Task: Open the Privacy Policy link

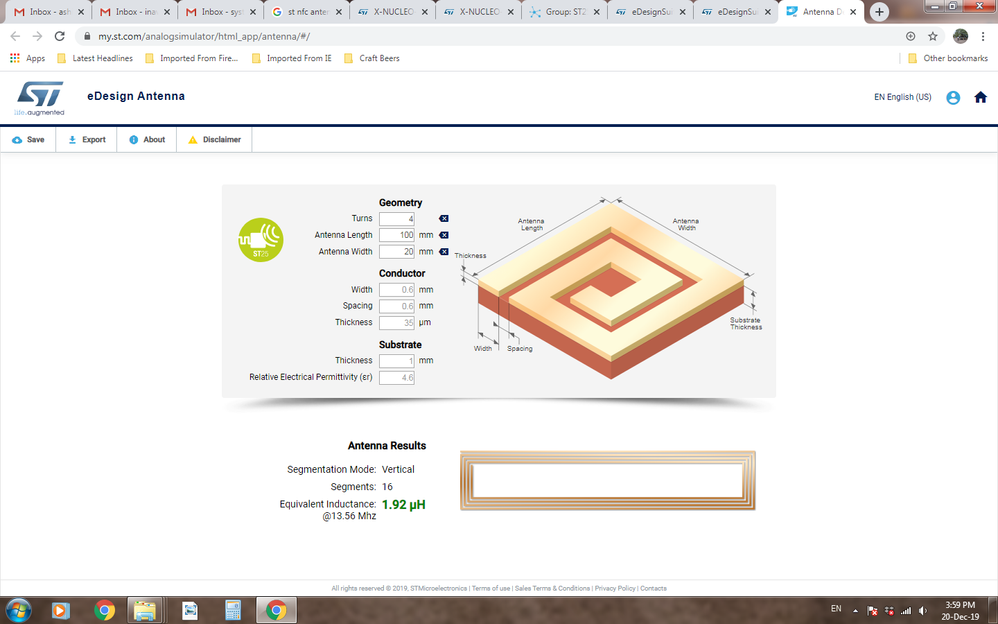Action: click(615, 588)
